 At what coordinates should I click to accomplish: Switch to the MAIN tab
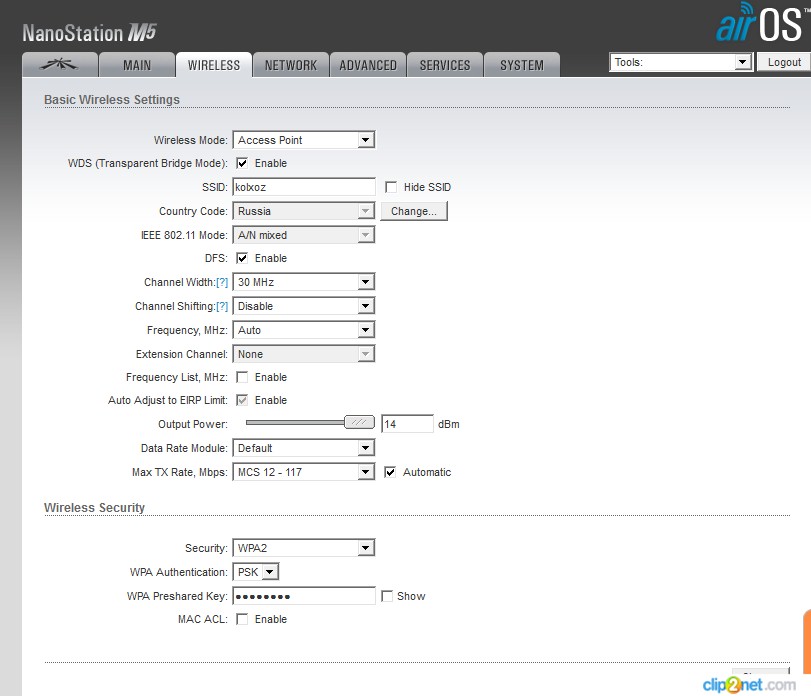click(137, 65)
